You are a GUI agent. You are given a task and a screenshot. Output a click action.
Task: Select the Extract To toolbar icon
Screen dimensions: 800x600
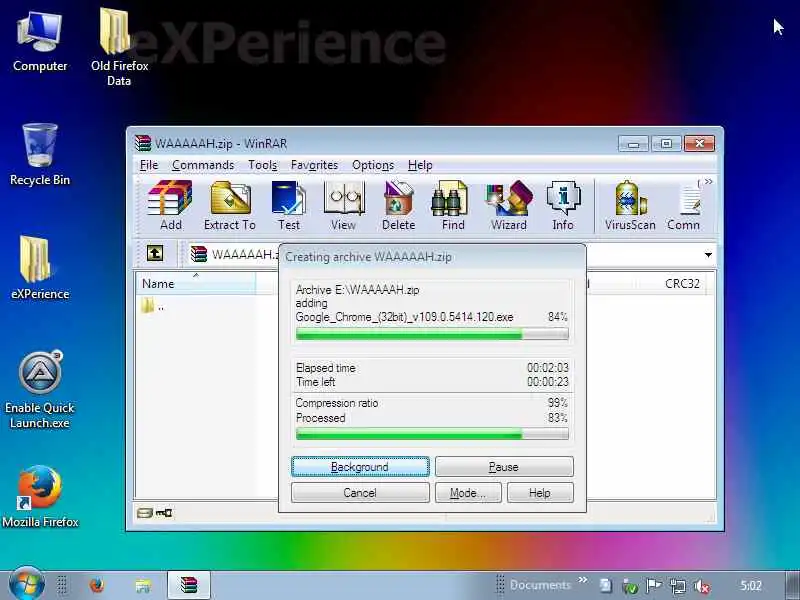click(x=230, y=205)
